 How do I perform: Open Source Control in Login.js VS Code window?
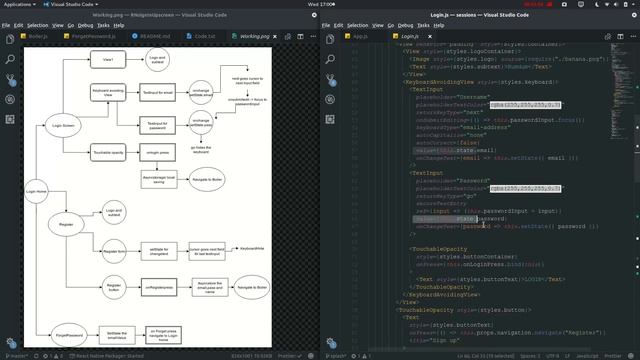pyautogui.click(x=330, y=79)
